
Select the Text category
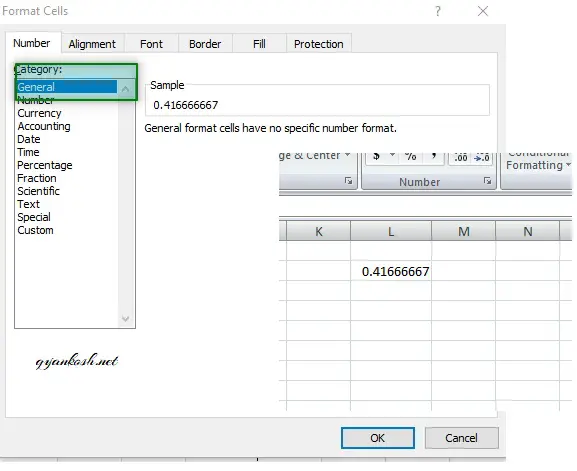coord(28,204)
